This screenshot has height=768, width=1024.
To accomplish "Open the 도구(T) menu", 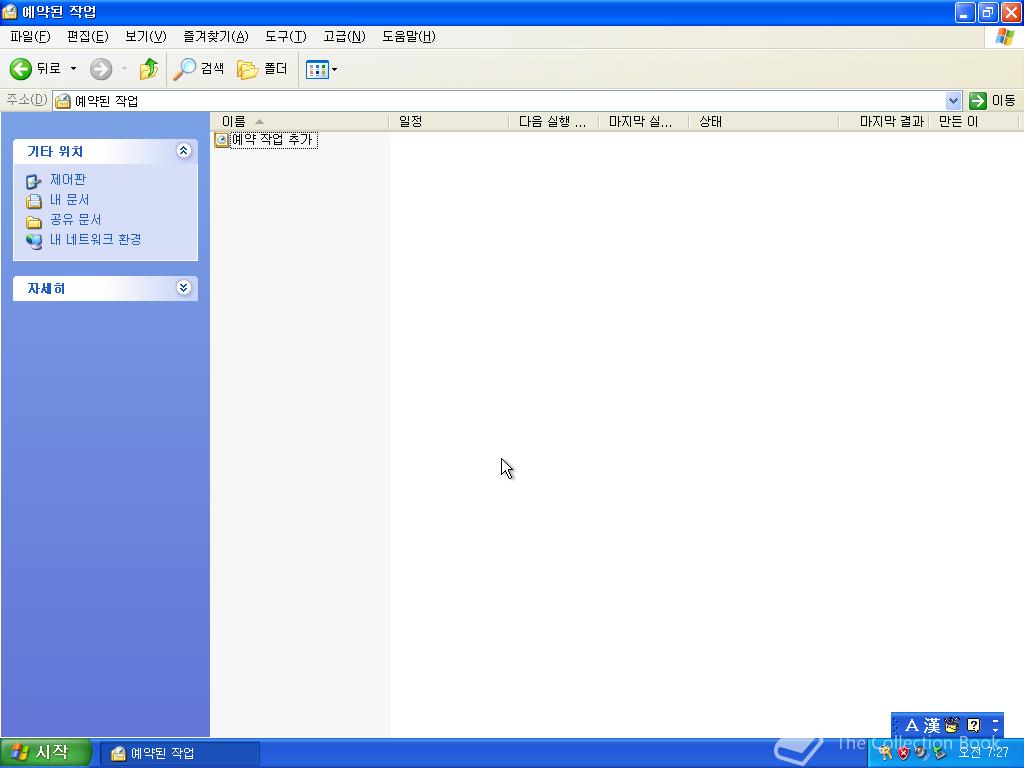I will tap(285, 37).
